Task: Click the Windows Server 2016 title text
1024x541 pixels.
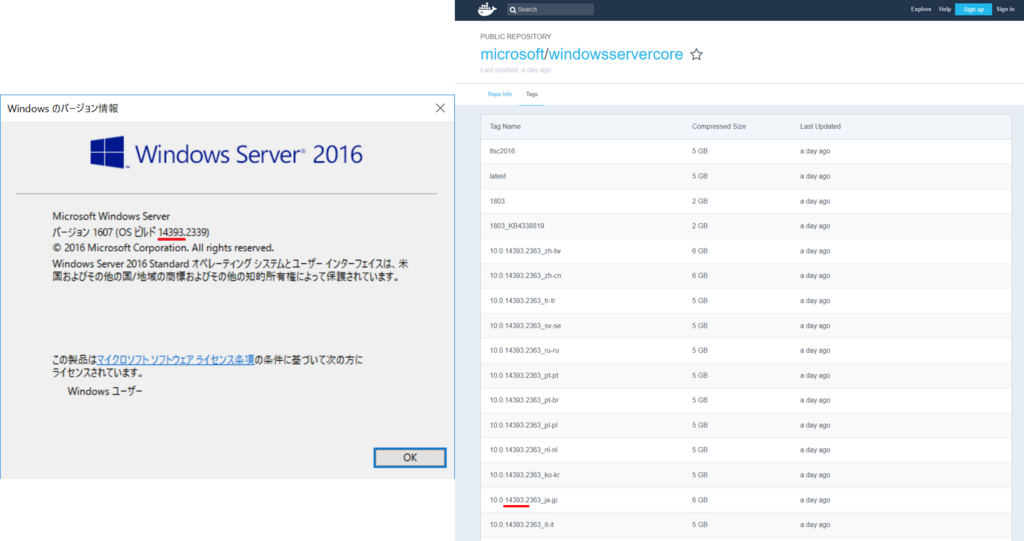Action: (x=248, y=155)
